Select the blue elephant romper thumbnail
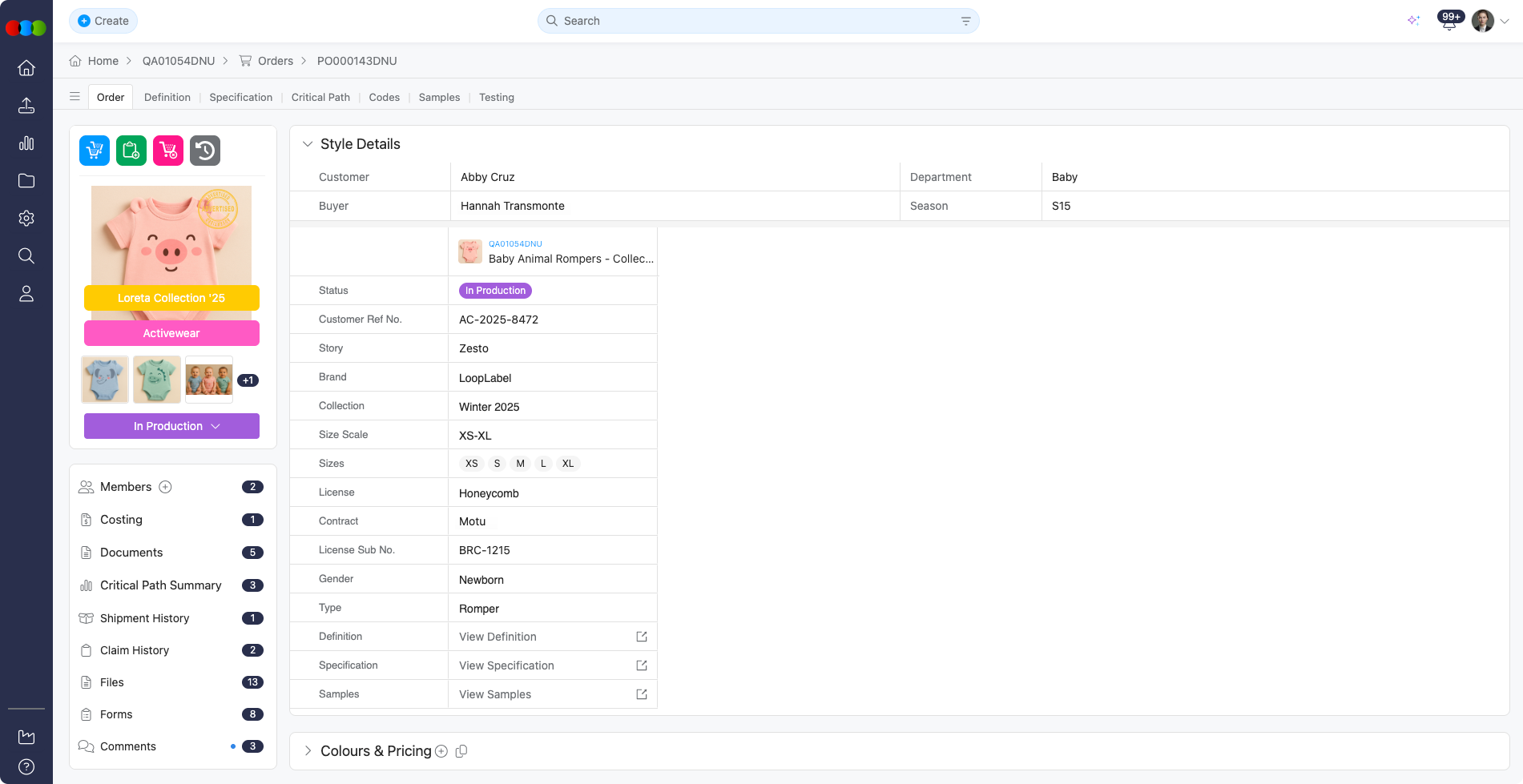Image resolution: width=1523 pixels, height=784 pixels. click(x=105, y=380)
